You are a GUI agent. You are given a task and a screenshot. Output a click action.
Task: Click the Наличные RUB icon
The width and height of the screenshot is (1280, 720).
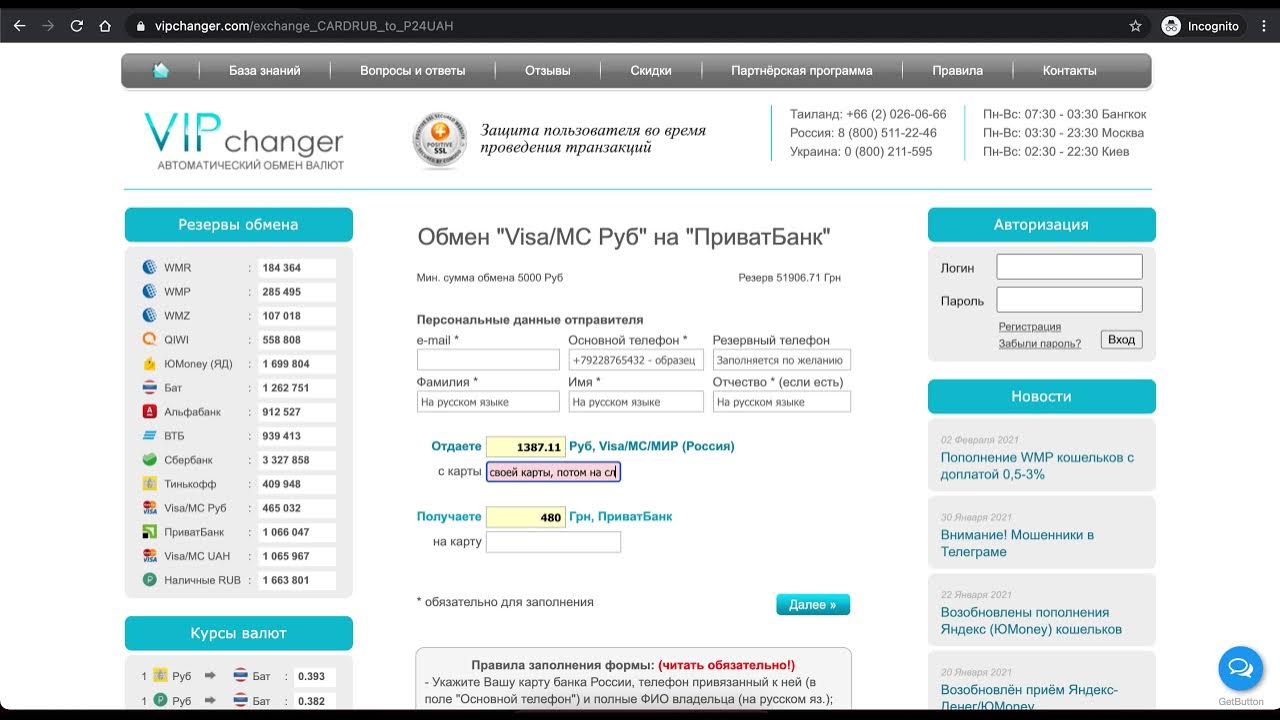pos(149,580)
